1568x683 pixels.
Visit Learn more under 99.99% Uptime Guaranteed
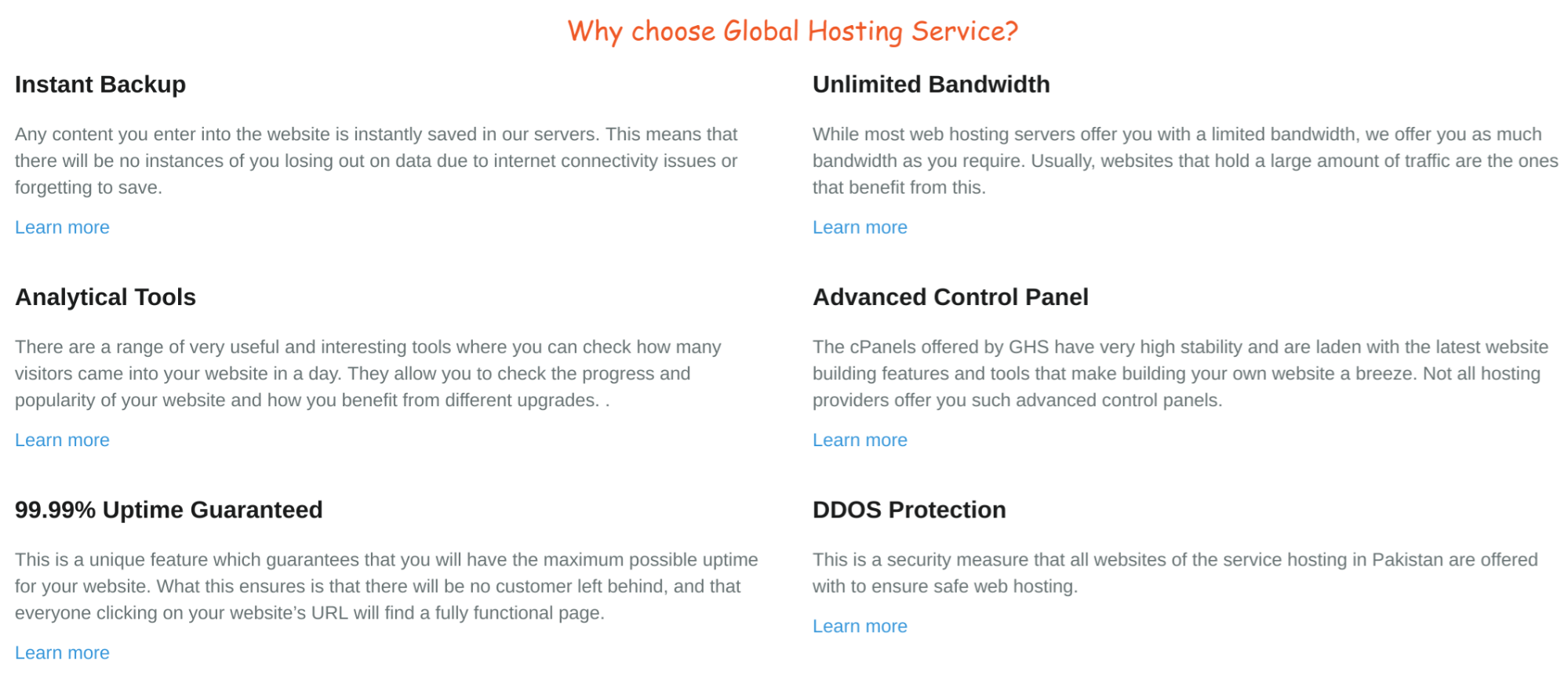[62, 652]
